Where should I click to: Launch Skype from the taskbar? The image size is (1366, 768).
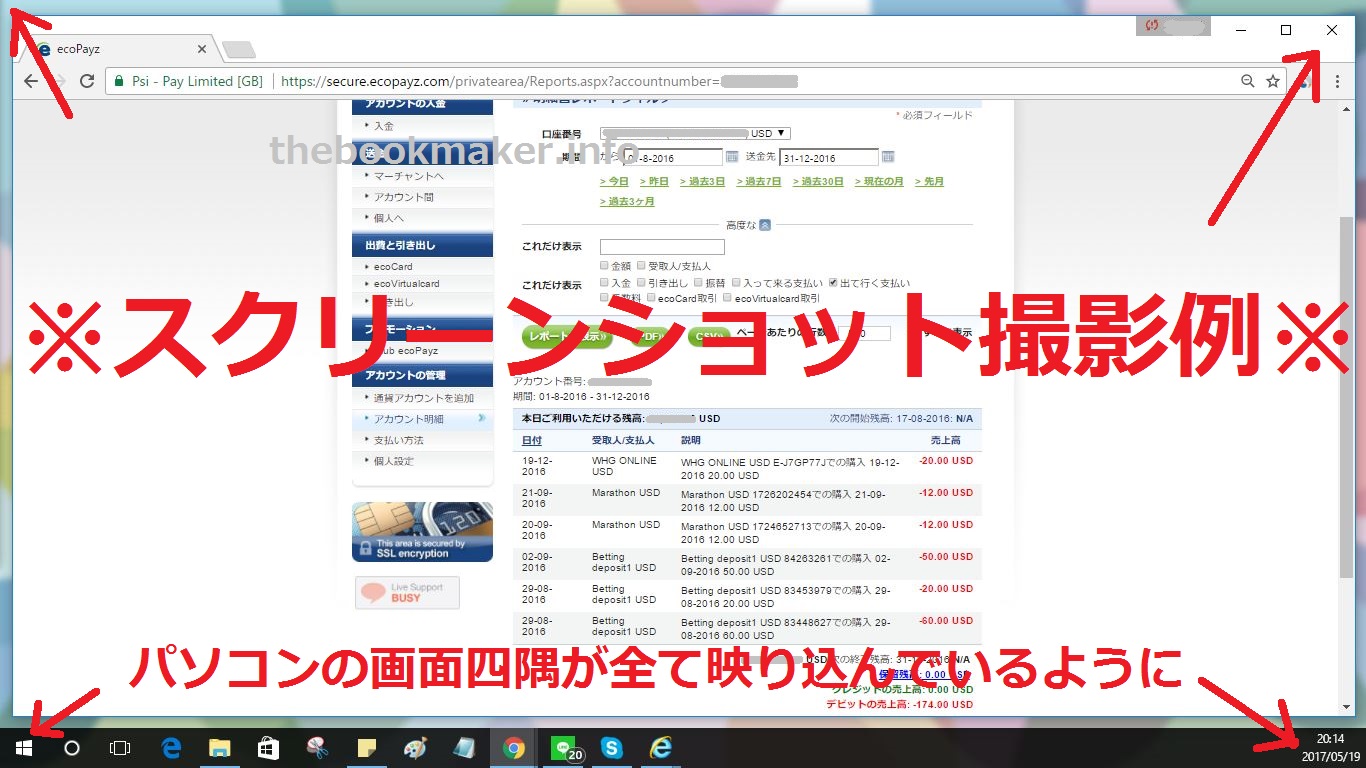pos(612,748)
